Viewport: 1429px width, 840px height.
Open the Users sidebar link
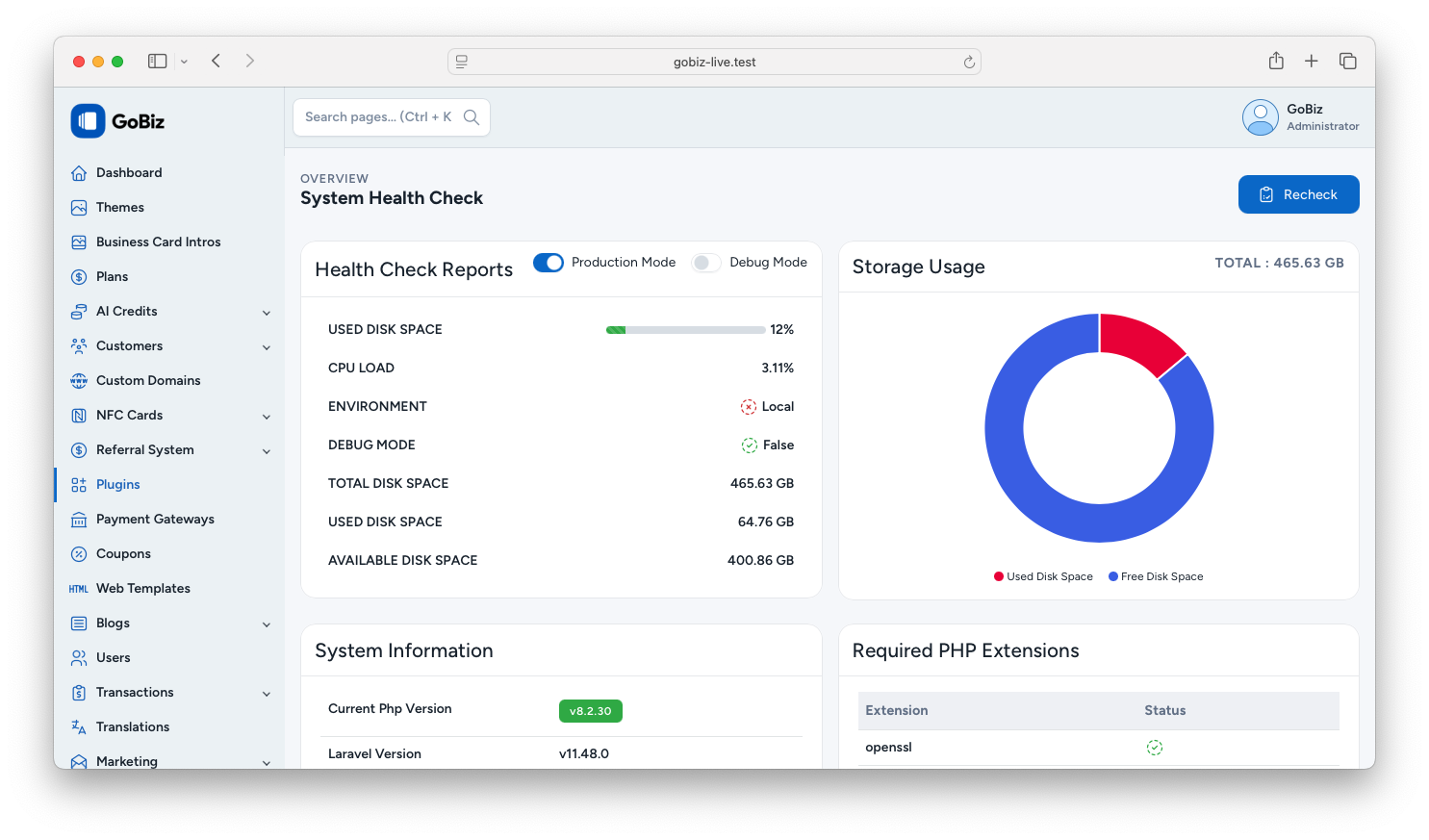[169, 658]
